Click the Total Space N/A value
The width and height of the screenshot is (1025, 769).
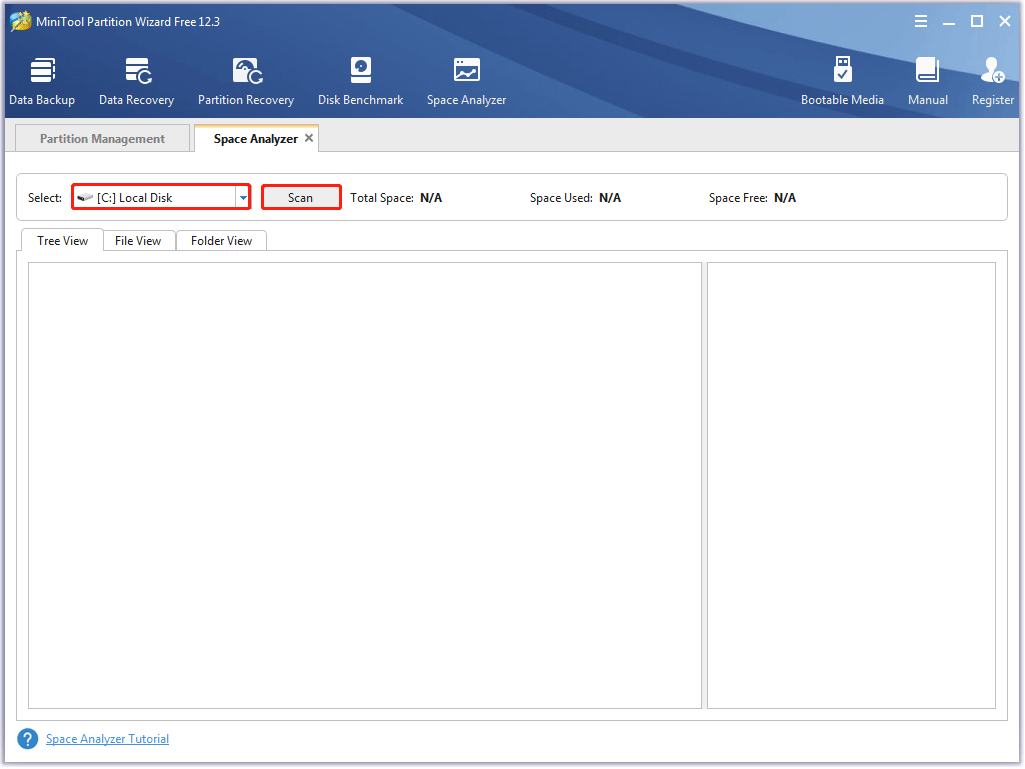pyautogui.click(x=431, y=198)
